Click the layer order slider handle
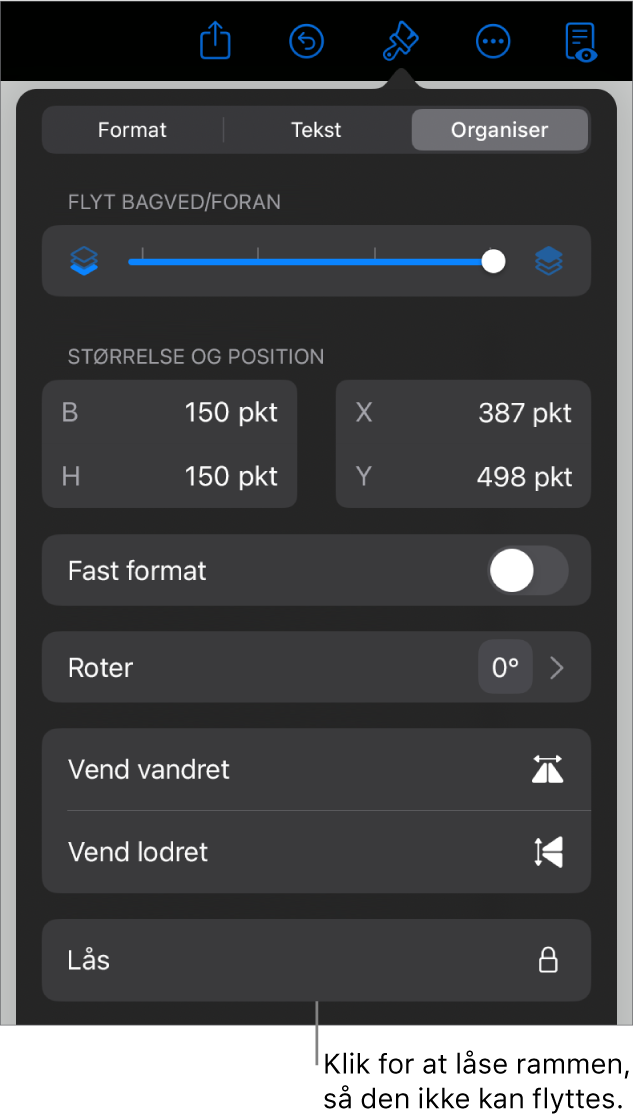 493,261
